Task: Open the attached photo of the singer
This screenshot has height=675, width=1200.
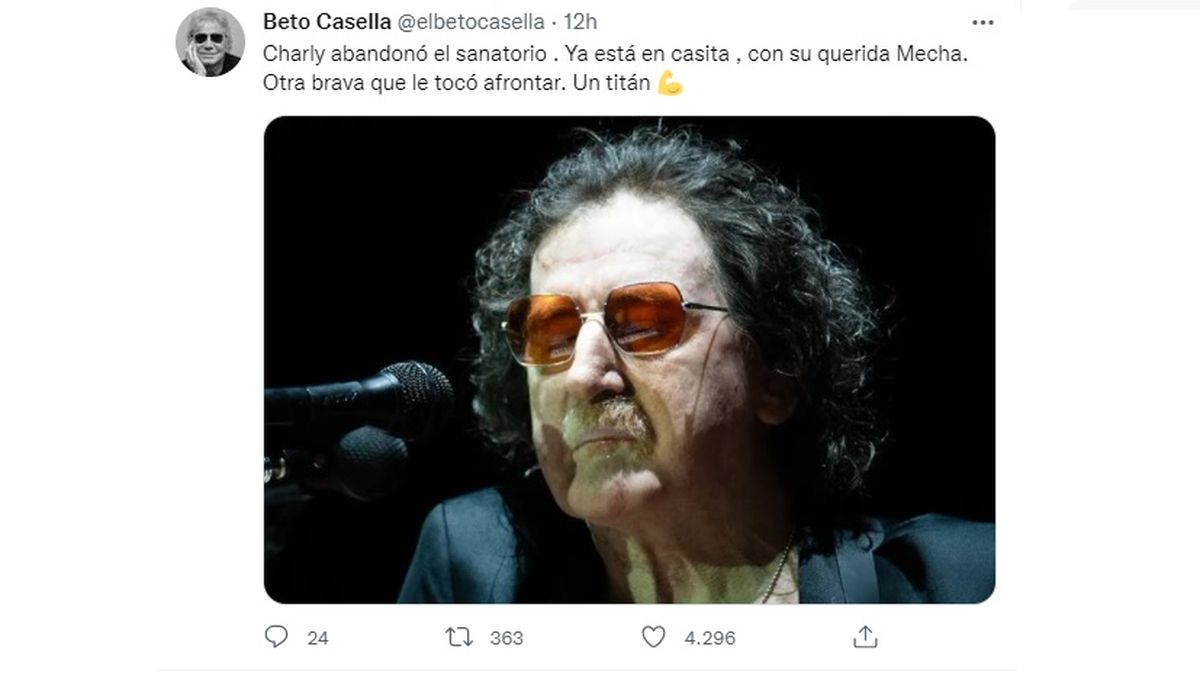Action: (x=629, y=360)
